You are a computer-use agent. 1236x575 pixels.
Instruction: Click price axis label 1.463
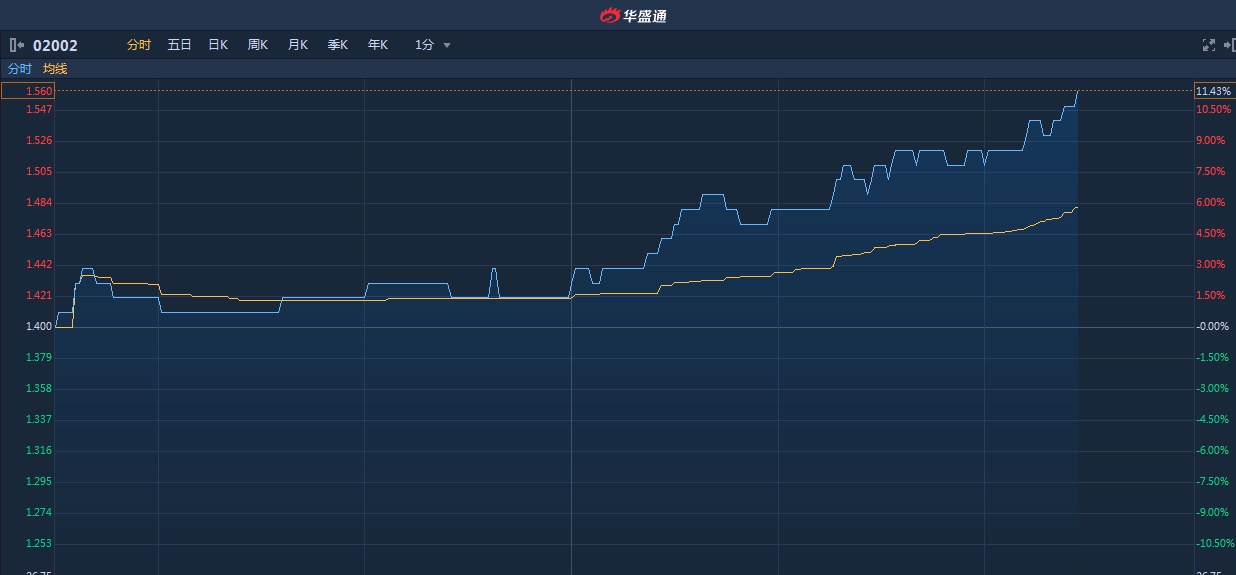39,233
